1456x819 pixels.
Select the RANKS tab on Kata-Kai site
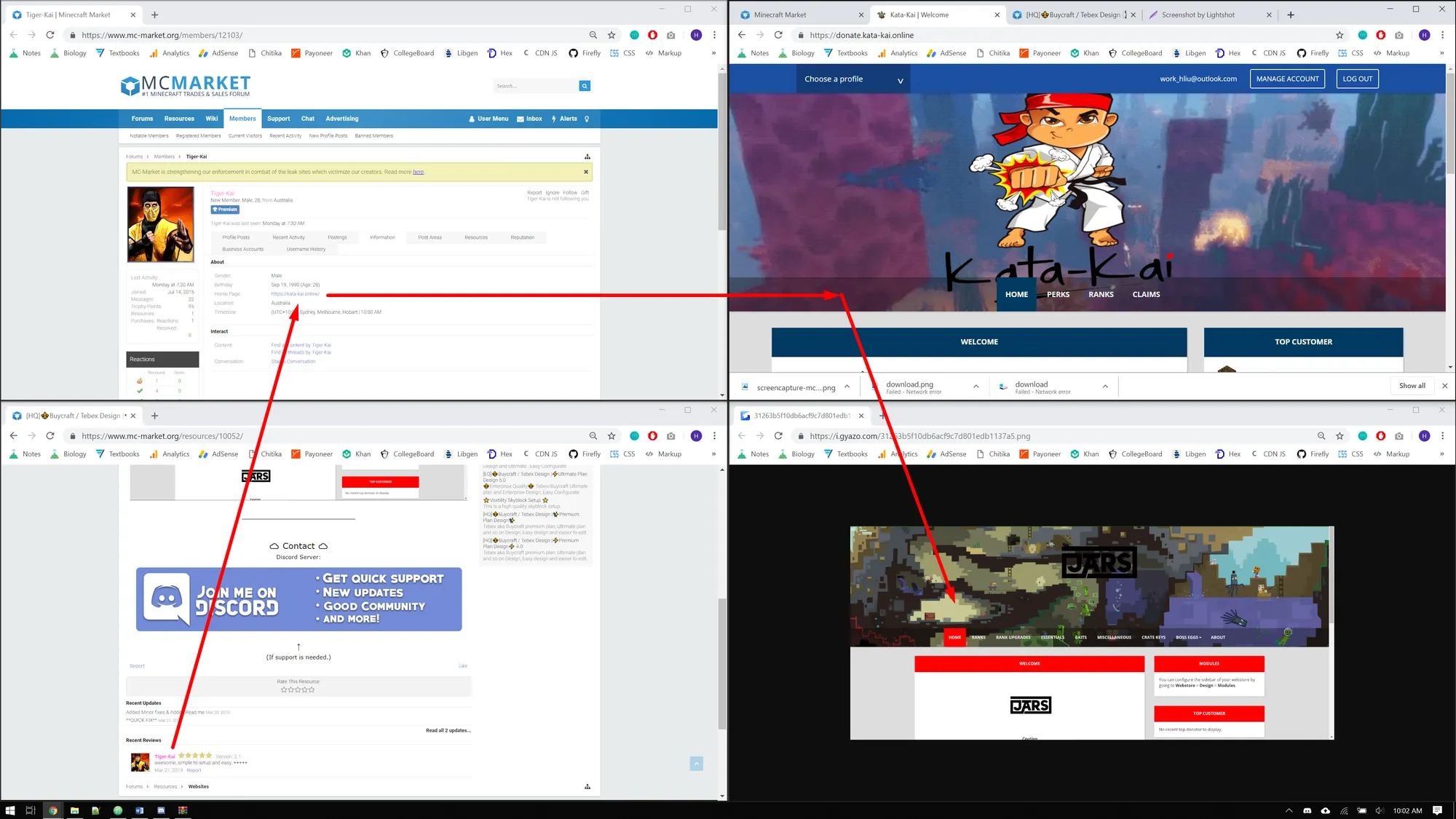tap(1101, 295)
